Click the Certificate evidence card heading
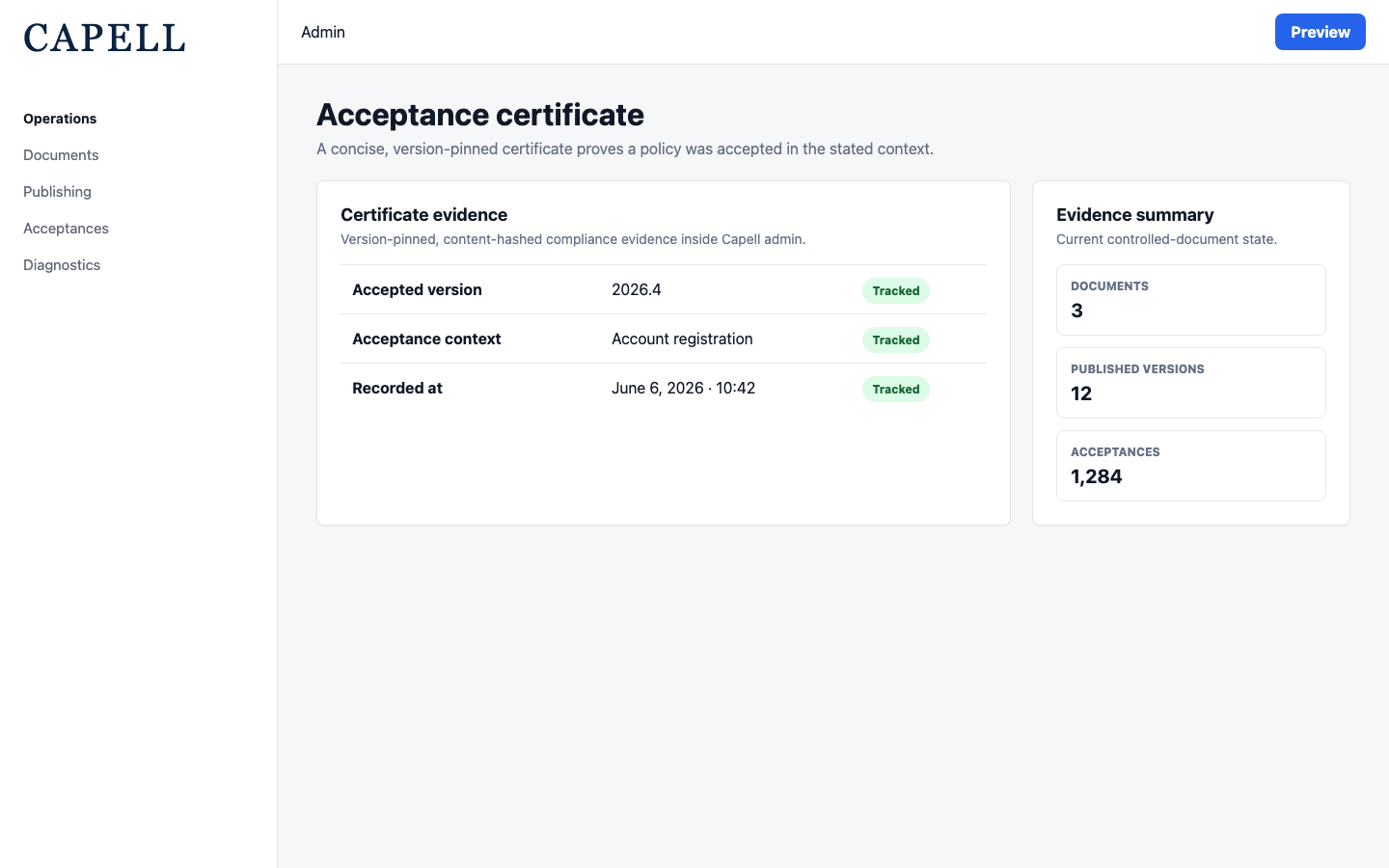Viewport: 1389px width, 868px height. tap(423, 215)
